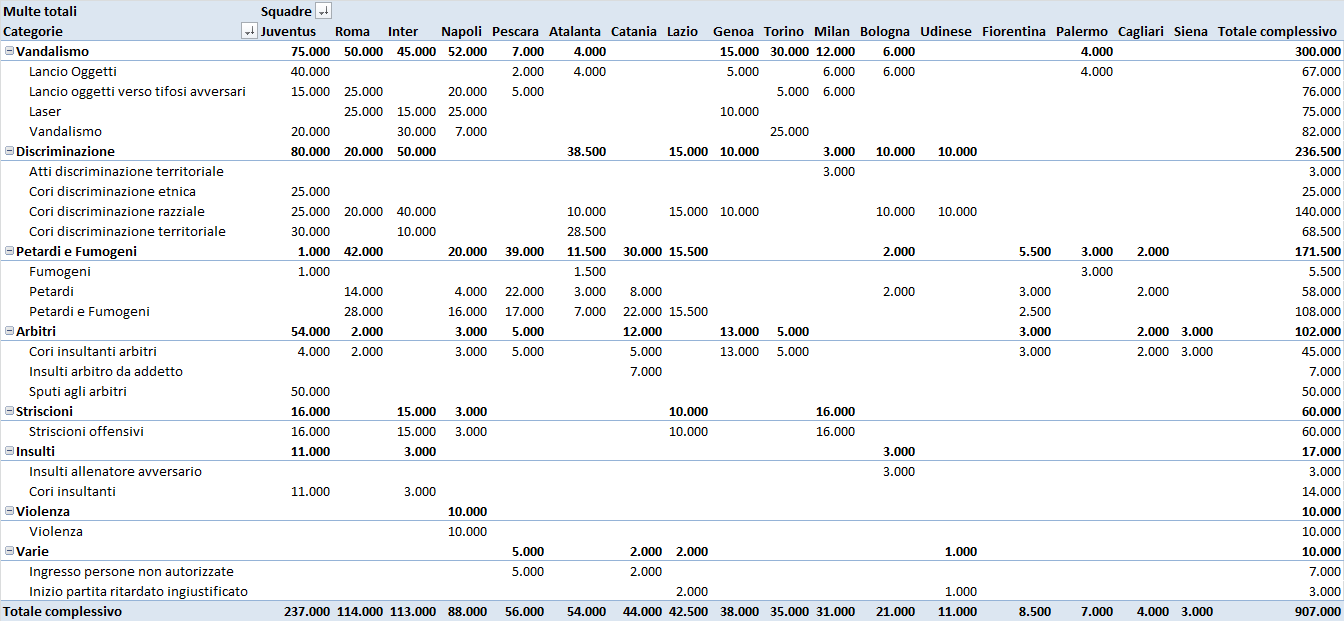Select Torino Vandalismo subcategory value 25.000
This screenshot has height=621, width=1344.
(789, 131)
